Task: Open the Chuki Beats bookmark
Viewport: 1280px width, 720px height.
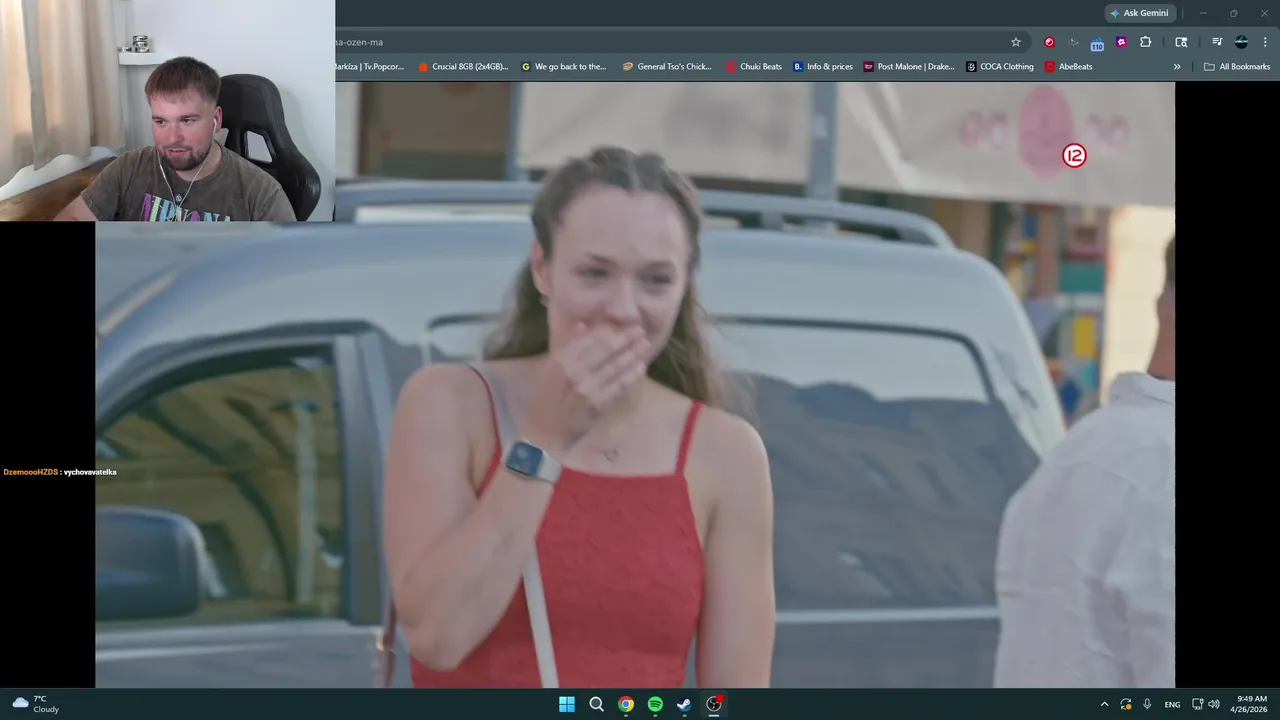Action: pyautogui.click(x=754, y=66)
